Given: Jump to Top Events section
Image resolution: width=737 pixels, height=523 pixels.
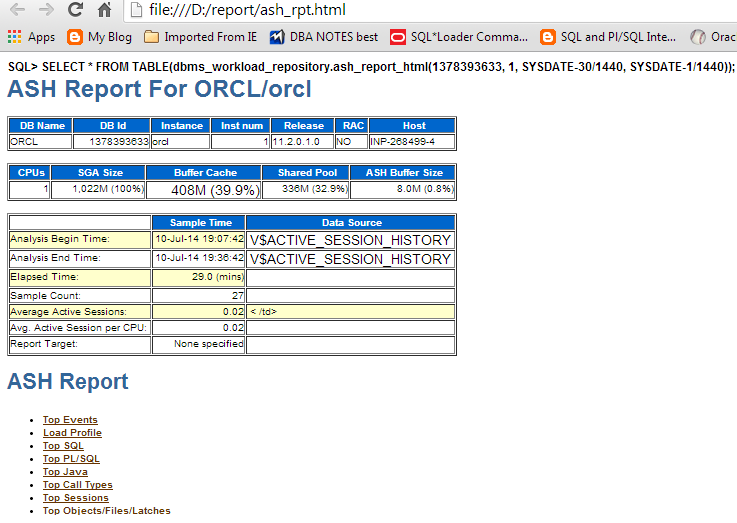Looking at the screenshot, I should pos(70,420).
